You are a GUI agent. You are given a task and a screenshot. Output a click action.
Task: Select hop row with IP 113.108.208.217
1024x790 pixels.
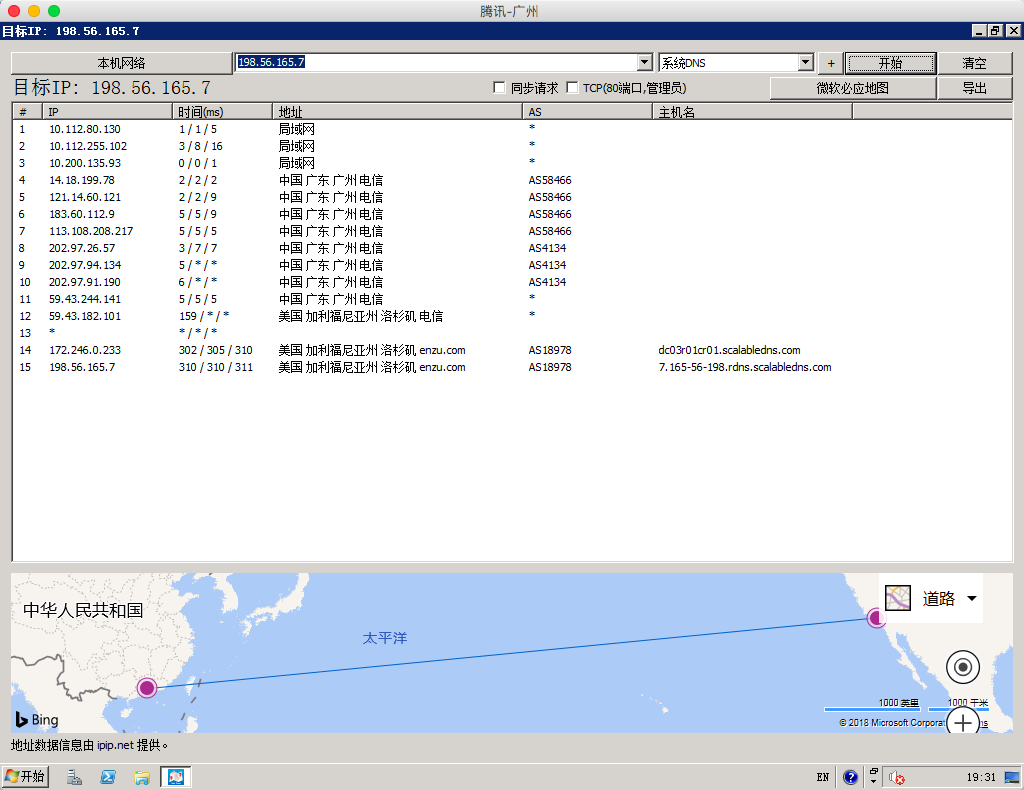tap(512, 231)
